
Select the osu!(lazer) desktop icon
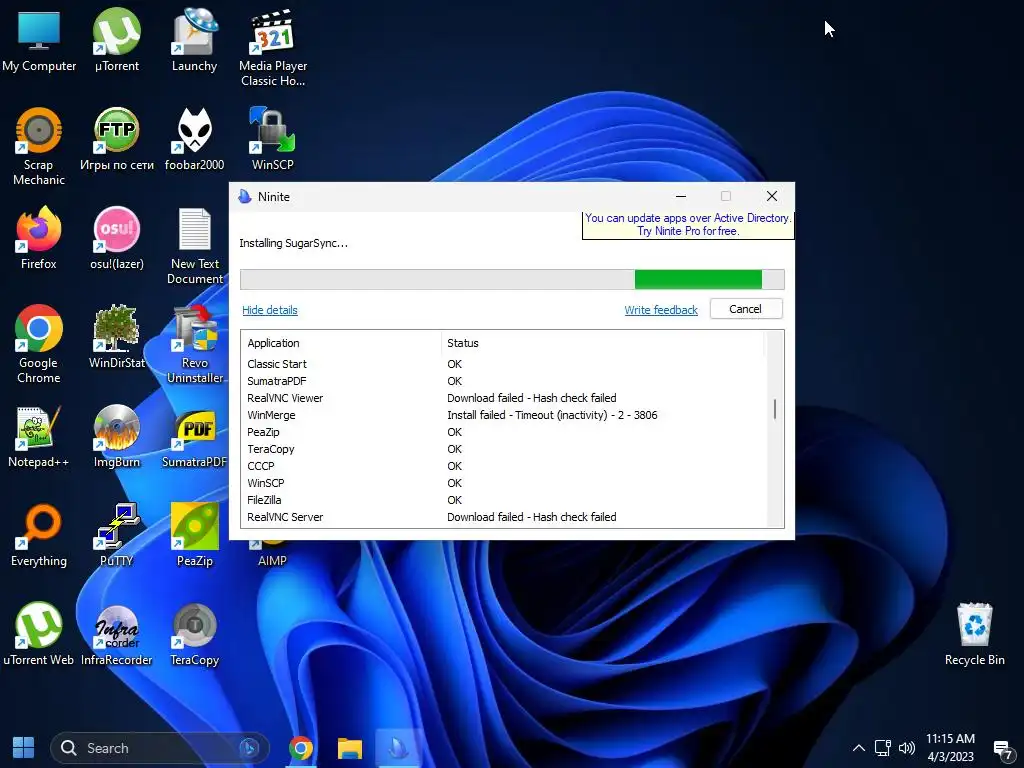tap(117, 238)
